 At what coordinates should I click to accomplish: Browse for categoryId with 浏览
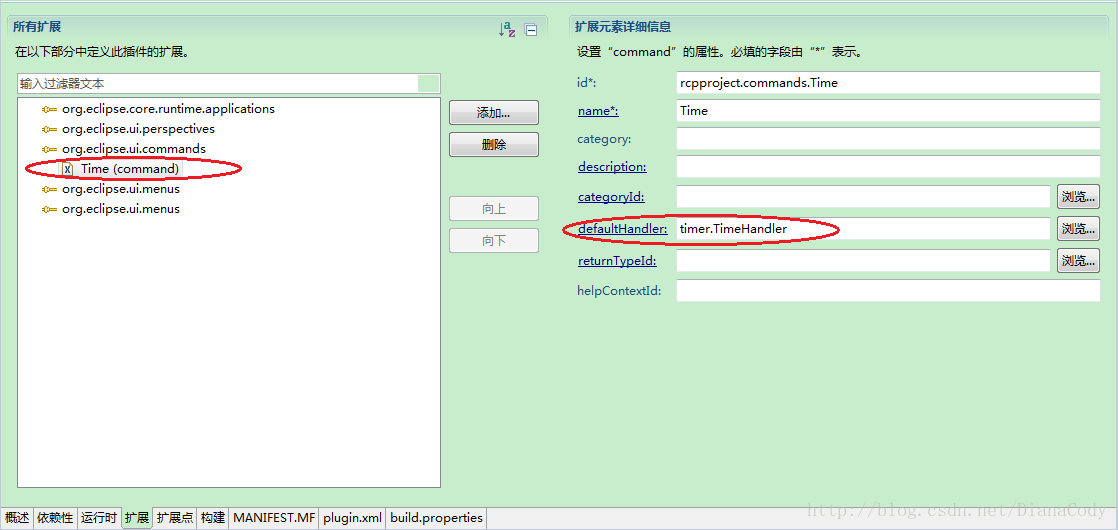coord(1078,197)
